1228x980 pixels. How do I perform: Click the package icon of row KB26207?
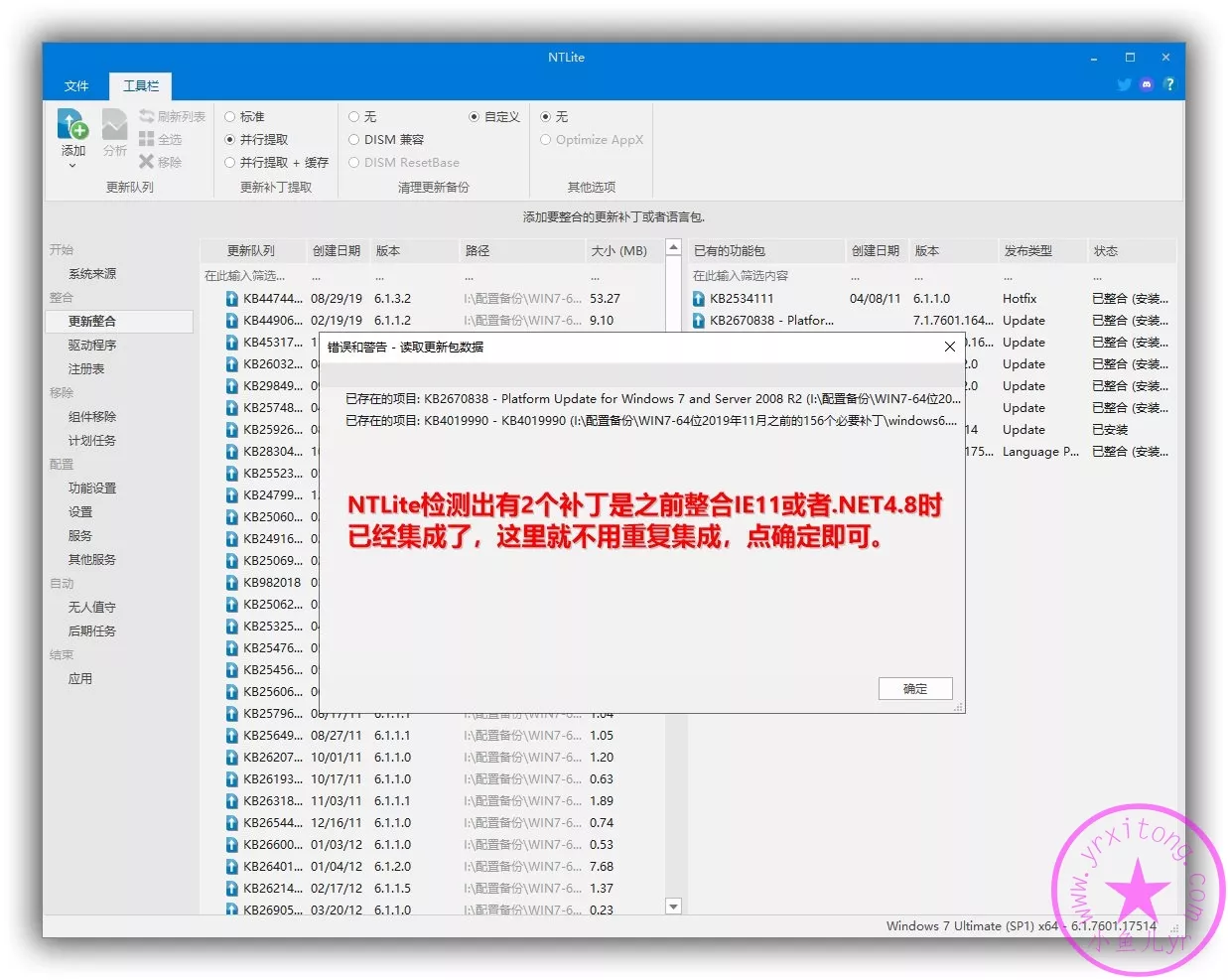click(231, 757)
